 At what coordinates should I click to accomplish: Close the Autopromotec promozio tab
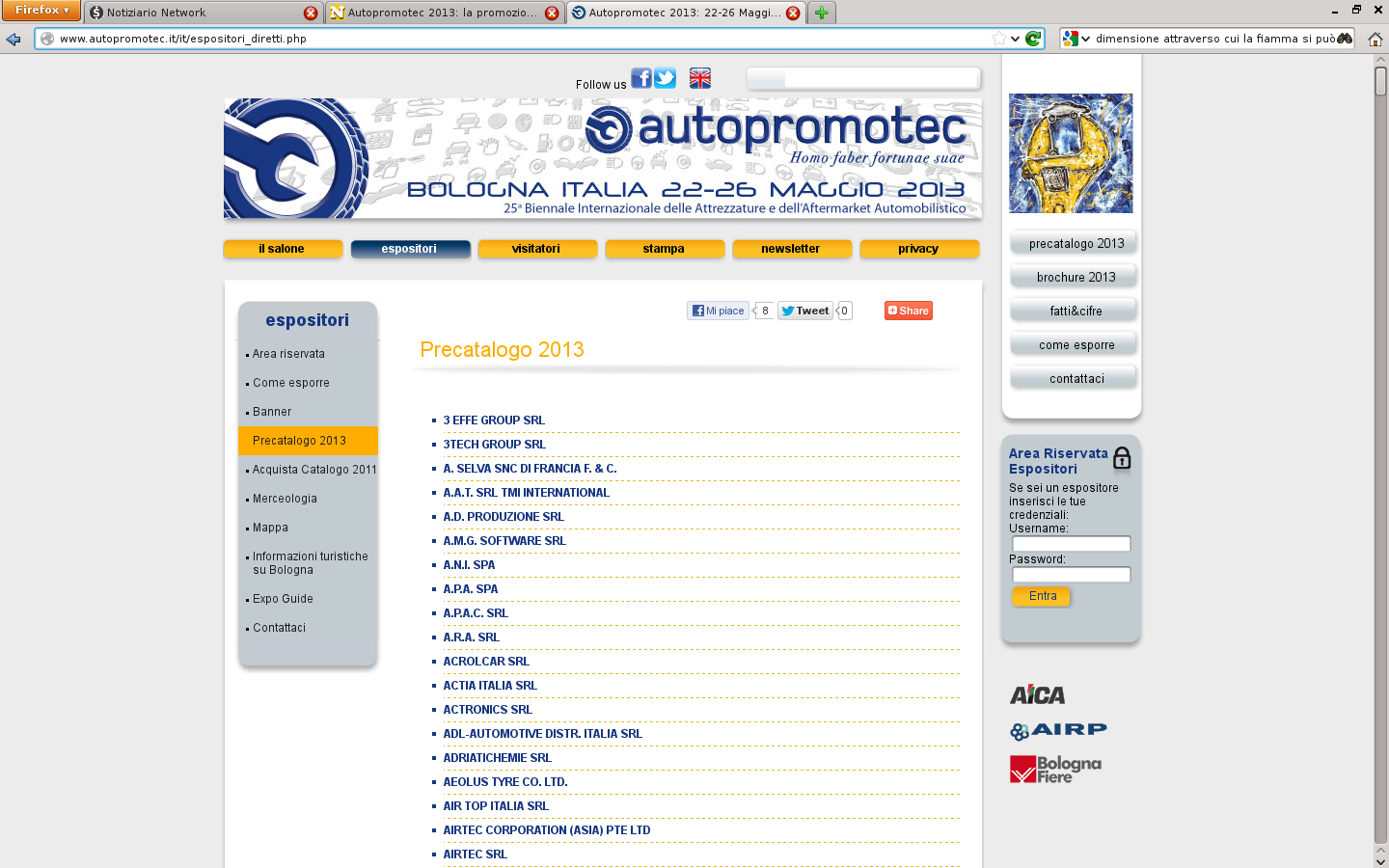click(552, 13)
